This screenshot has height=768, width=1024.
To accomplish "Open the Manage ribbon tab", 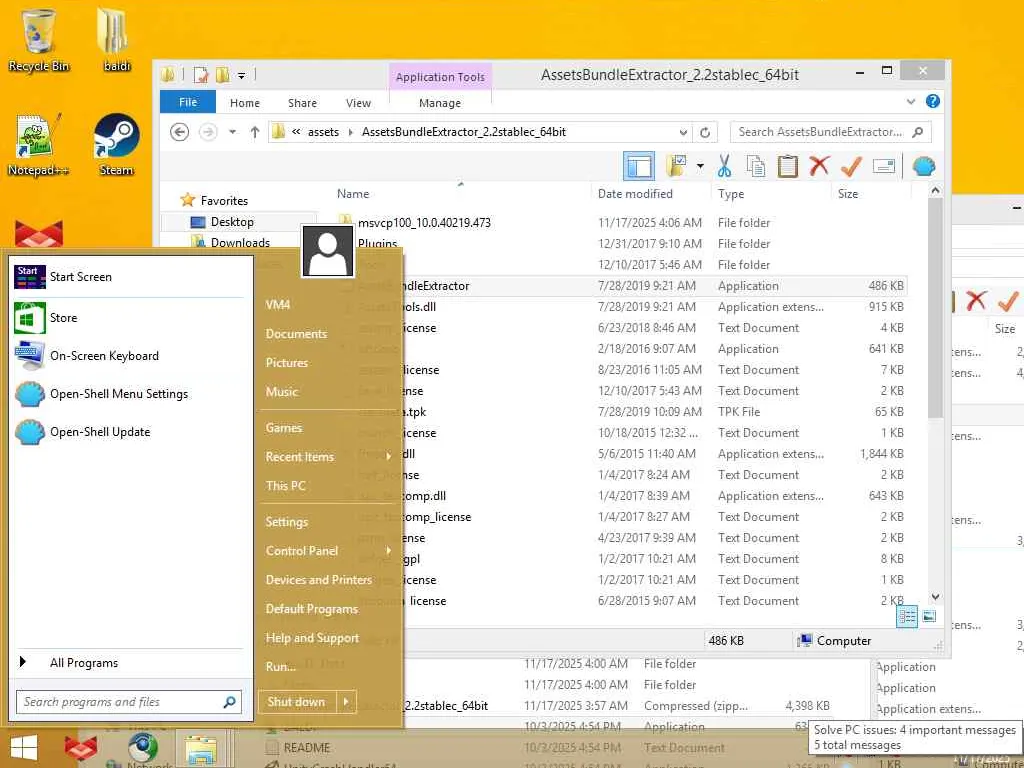I will (x=440, y=103).
